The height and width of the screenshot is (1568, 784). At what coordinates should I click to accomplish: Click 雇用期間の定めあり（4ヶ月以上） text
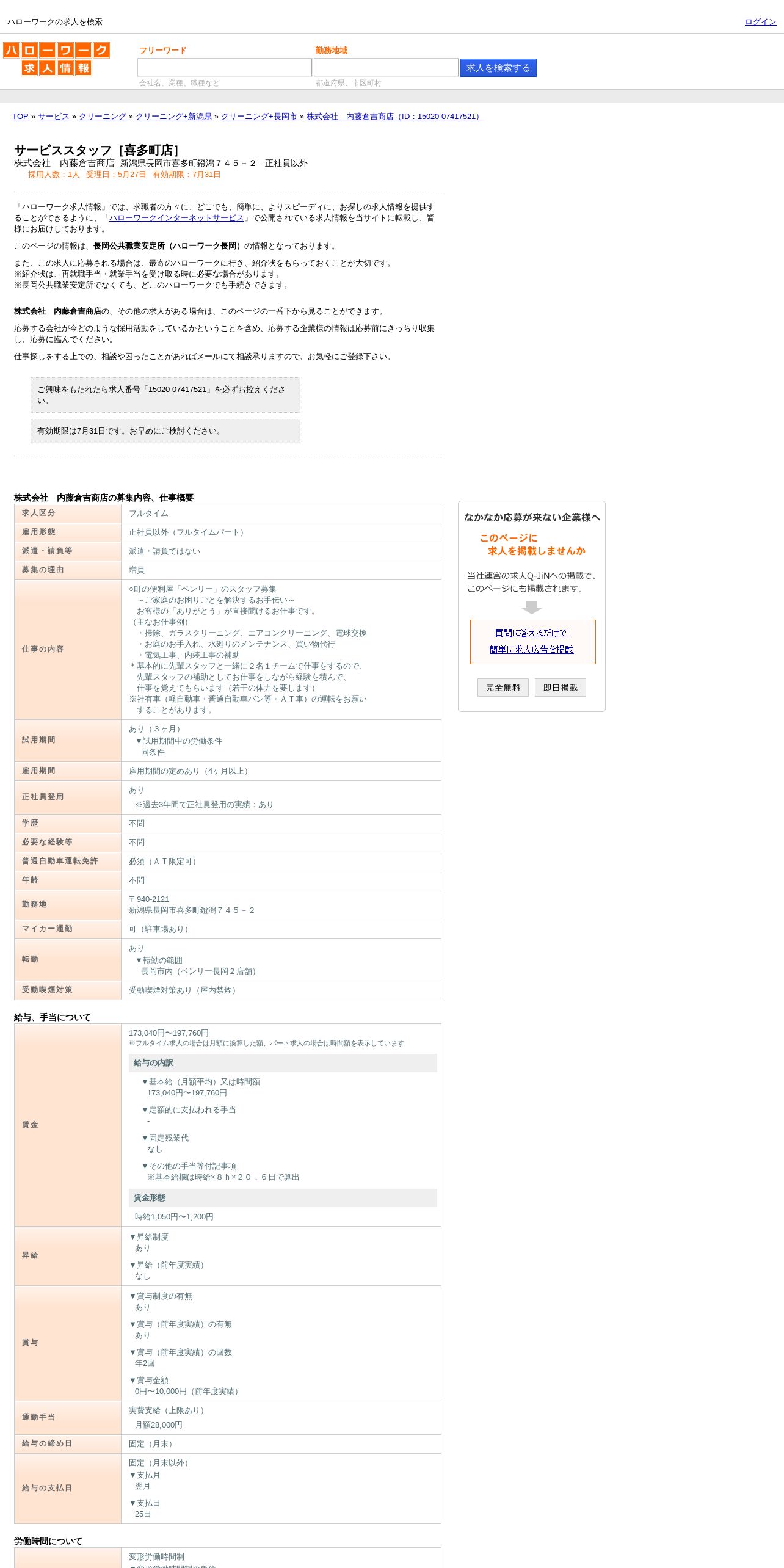190,771
